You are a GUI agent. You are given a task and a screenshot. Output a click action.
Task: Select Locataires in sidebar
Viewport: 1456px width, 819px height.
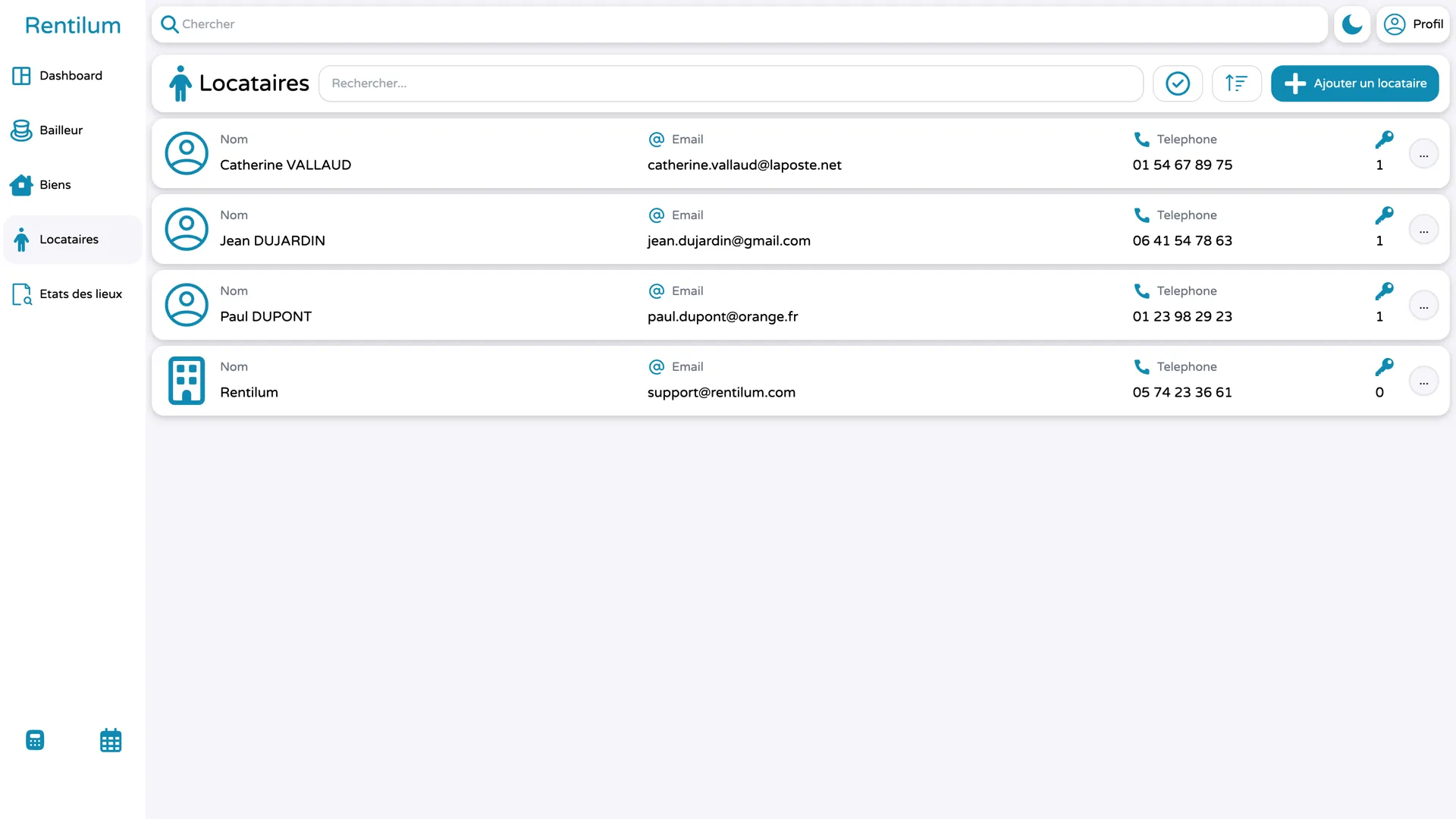point(73,240)
